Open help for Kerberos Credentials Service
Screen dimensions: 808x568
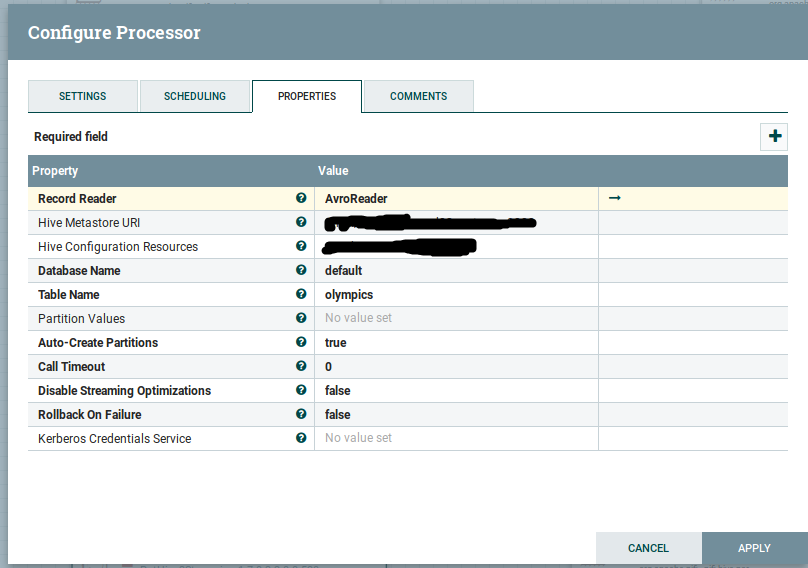coord(301,438)
